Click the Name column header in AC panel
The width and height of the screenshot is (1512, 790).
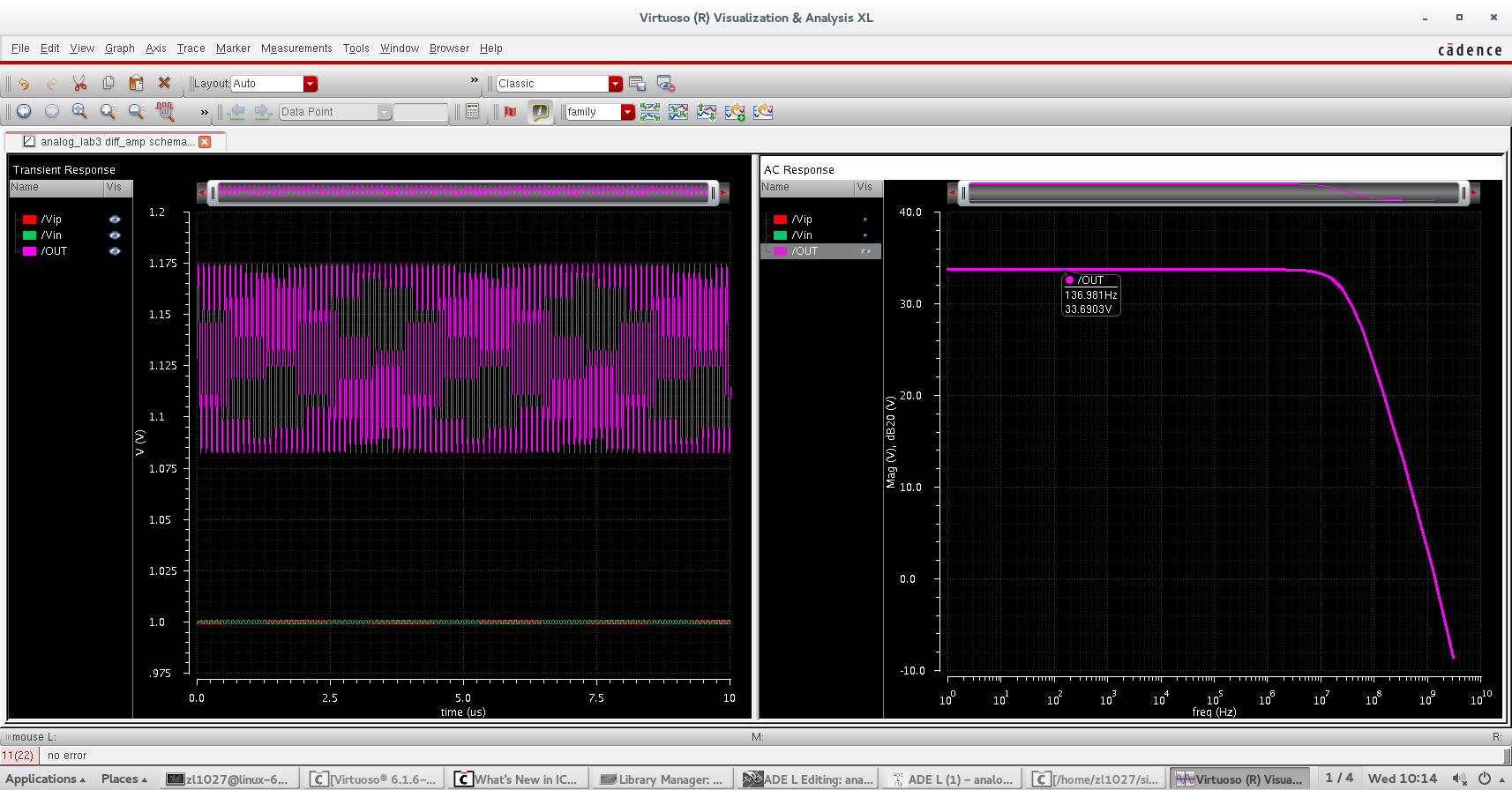pos(807,188)
